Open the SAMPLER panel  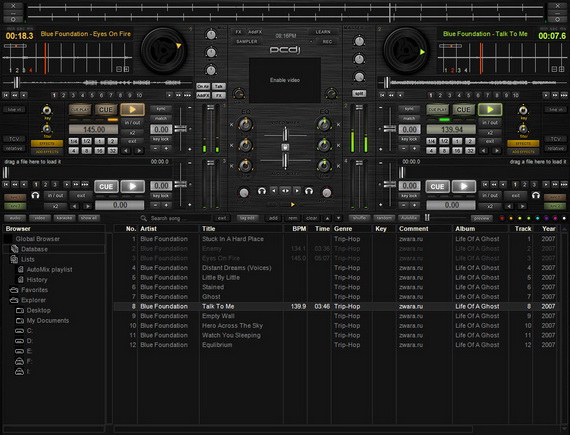tap(246, 41)
